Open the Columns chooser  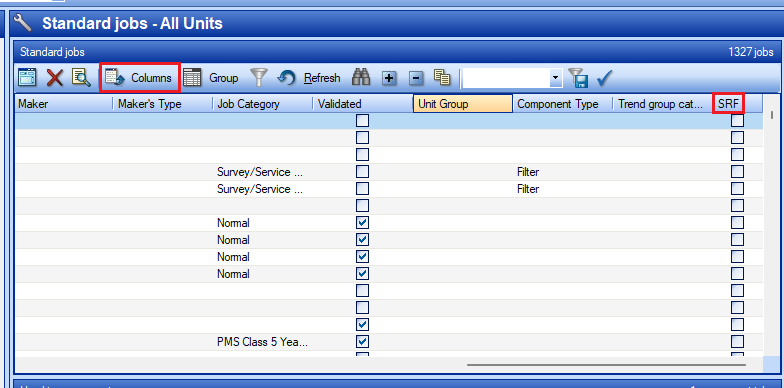140,78
